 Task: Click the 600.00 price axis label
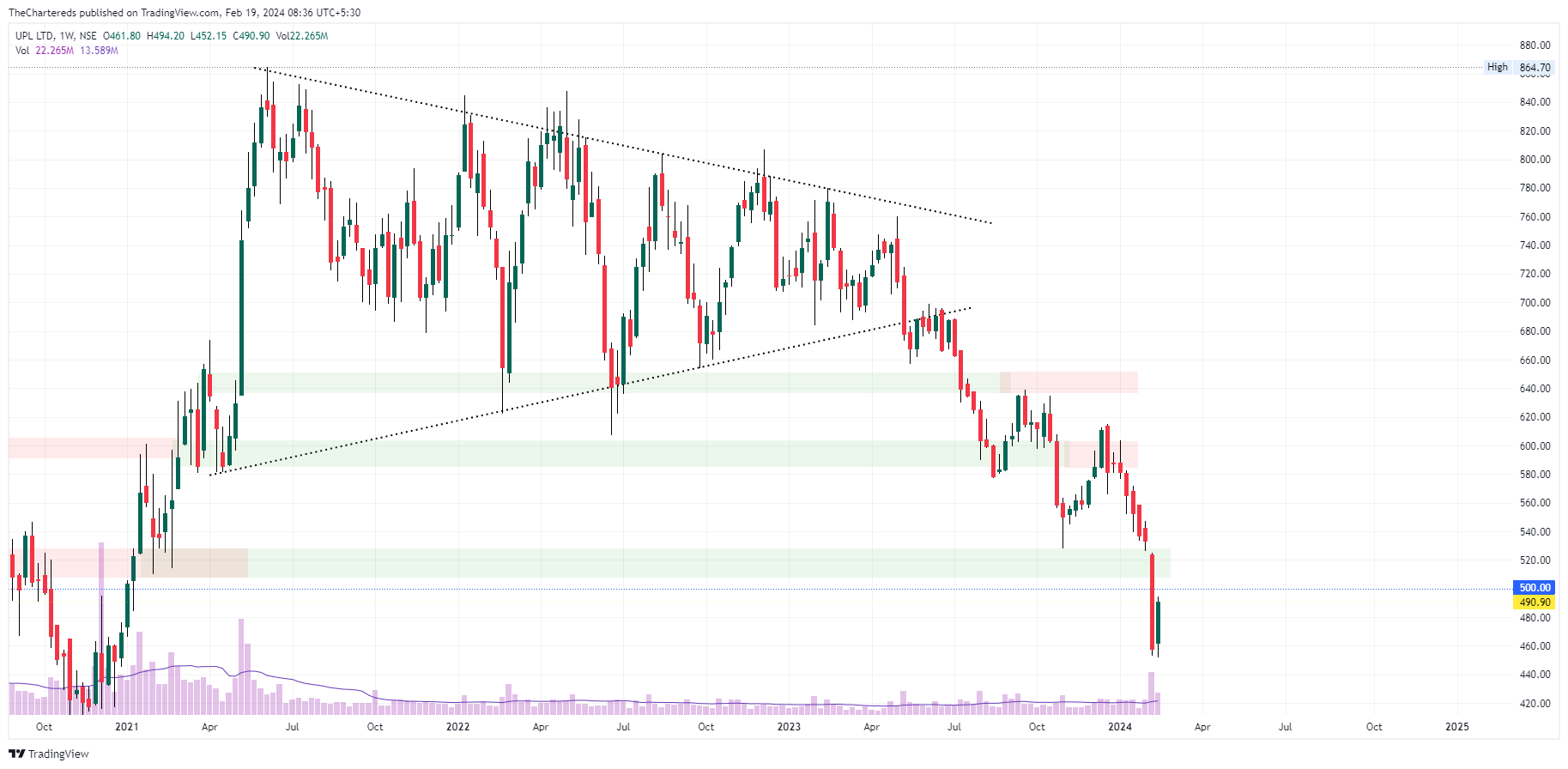click(x=1535, y=446)
